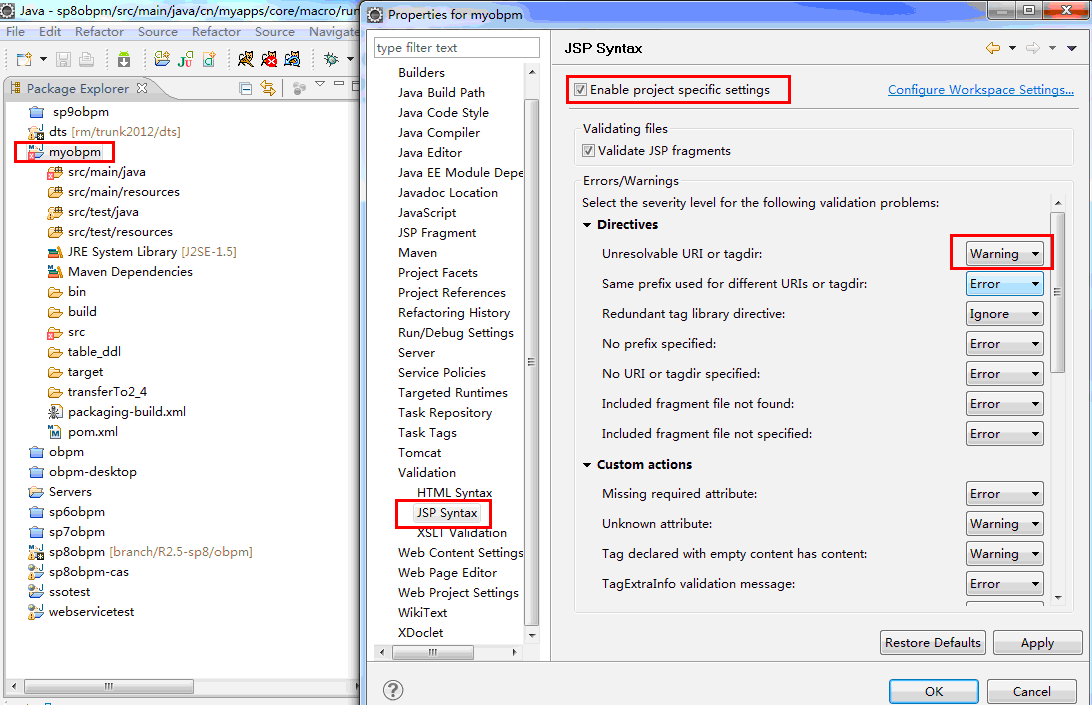The height and width of the screenshot is (705, 1092).
Task: Collapse the Custom actions section
Action: click(587, 465)
